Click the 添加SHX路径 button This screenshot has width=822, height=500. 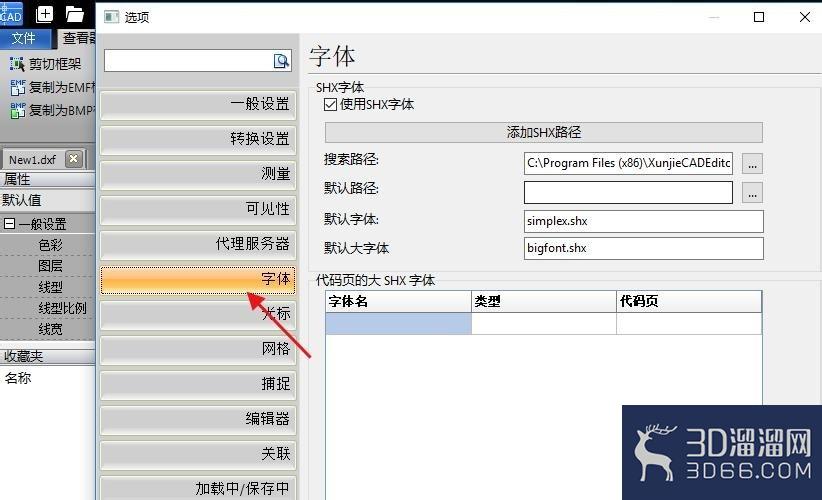544,132
